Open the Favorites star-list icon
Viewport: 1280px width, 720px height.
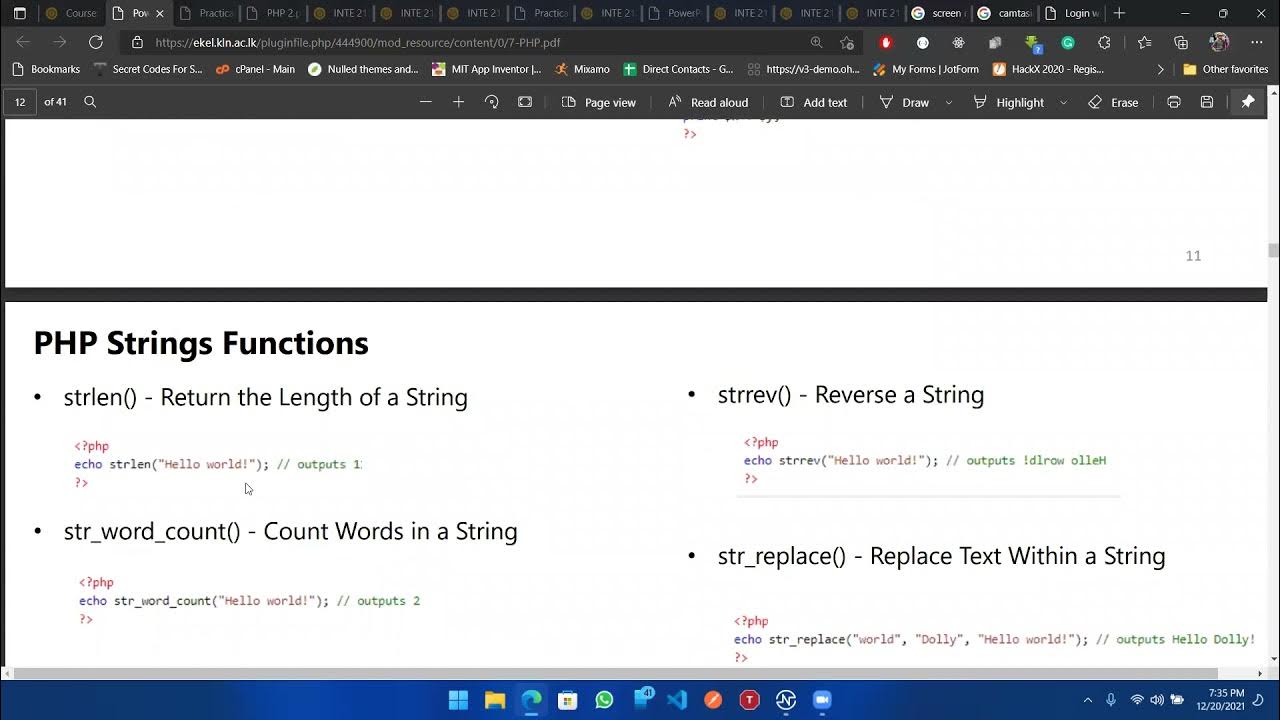pos(1144,42)
